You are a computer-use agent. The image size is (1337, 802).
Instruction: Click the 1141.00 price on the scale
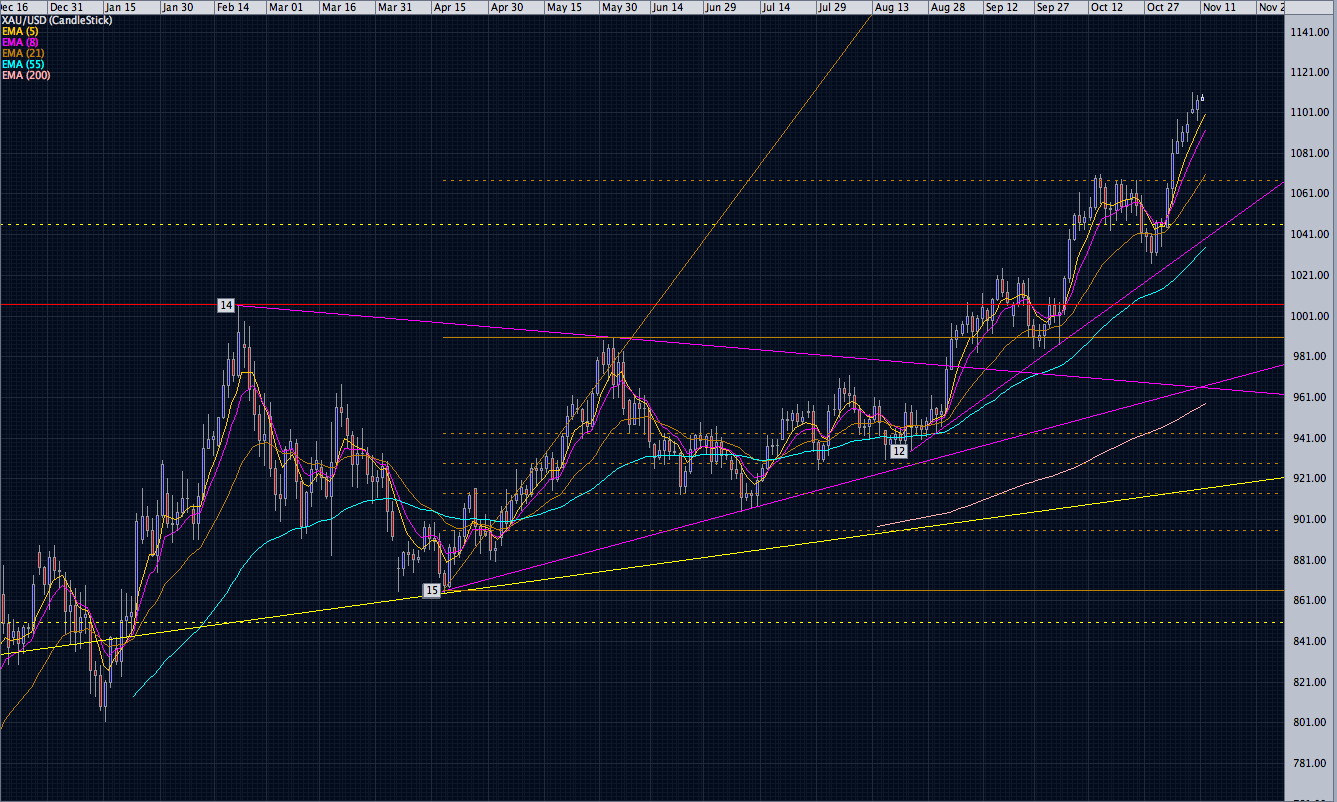coord(1309,32)
